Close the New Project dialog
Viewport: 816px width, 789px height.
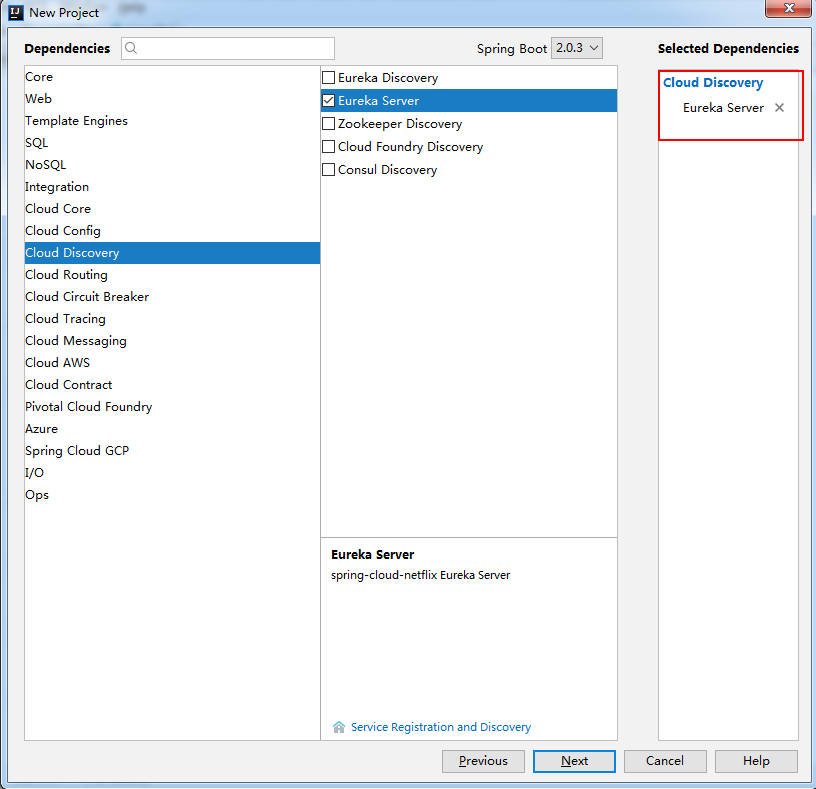coord(788,8)
